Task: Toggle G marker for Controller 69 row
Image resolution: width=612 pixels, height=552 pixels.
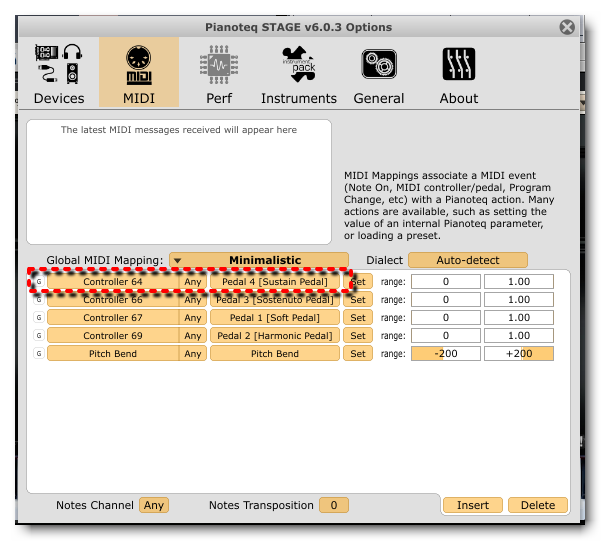Action: (39, 335)
